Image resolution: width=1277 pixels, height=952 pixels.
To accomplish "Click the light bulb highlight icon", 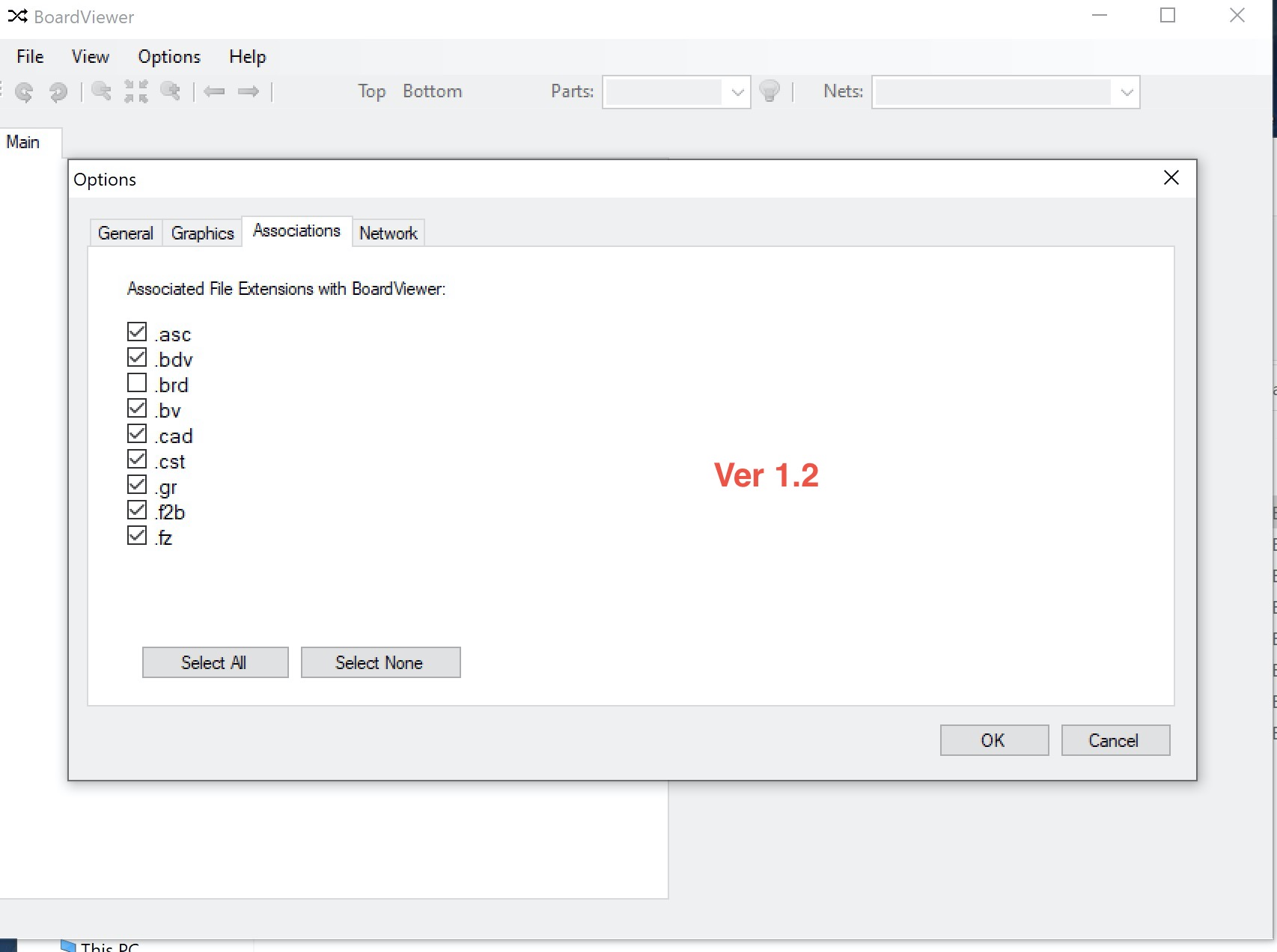I will point(769,91).
